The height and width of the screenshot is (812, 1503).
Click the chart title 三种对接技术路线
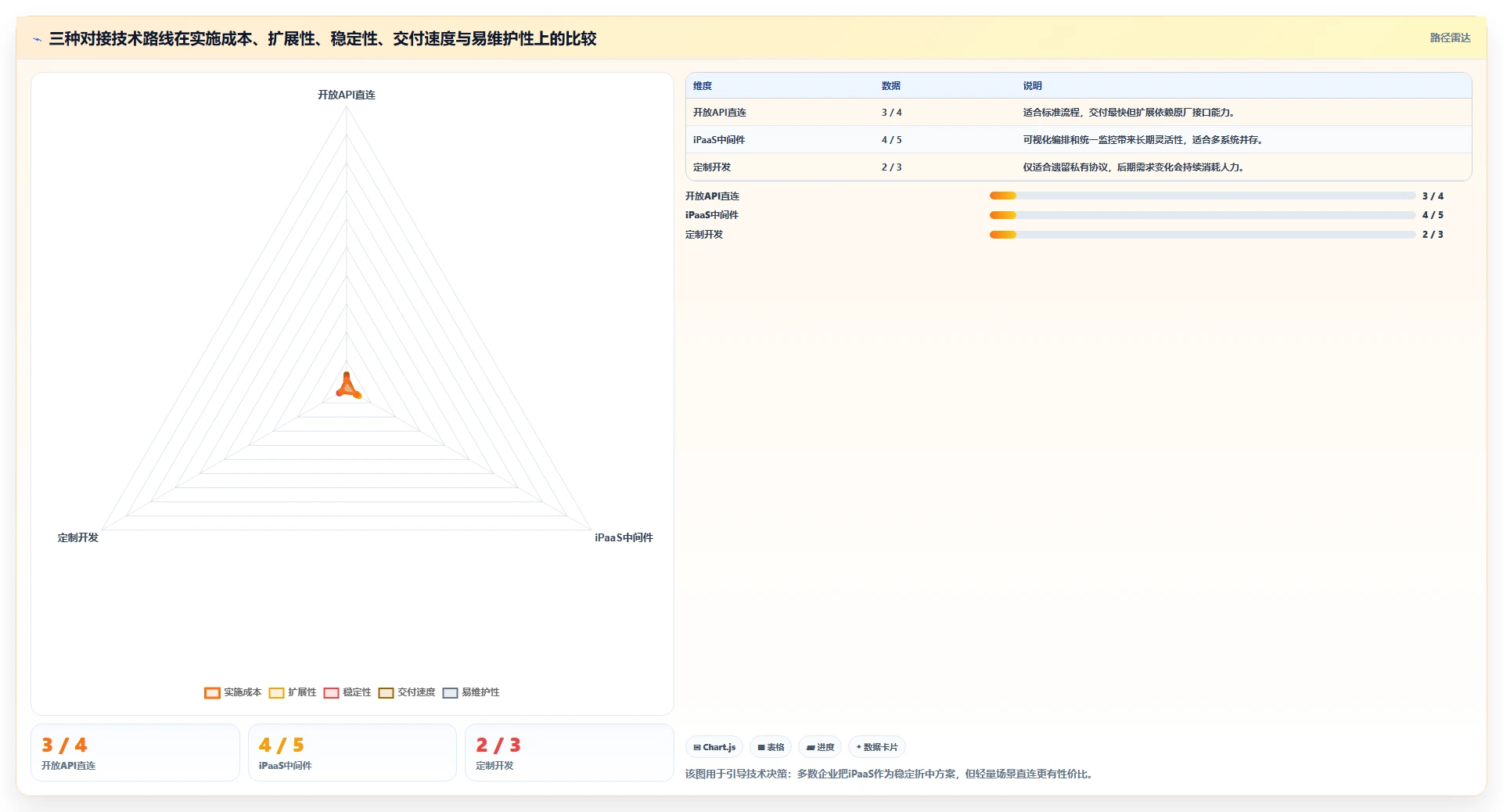coord(322,39)
